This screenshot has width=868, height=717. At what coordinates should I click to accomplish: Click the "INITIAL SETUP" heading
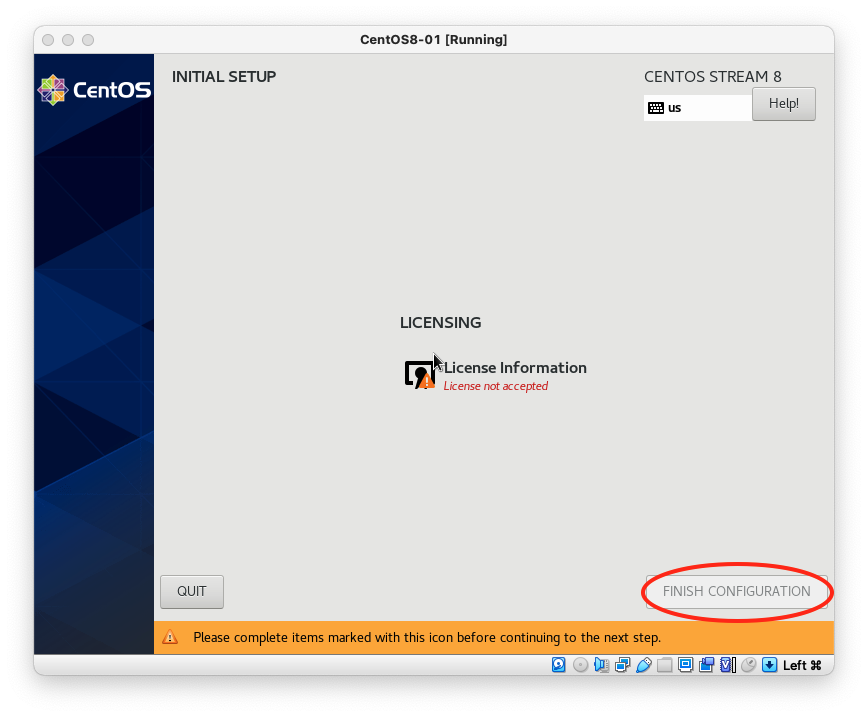click(x=224, y=76)
